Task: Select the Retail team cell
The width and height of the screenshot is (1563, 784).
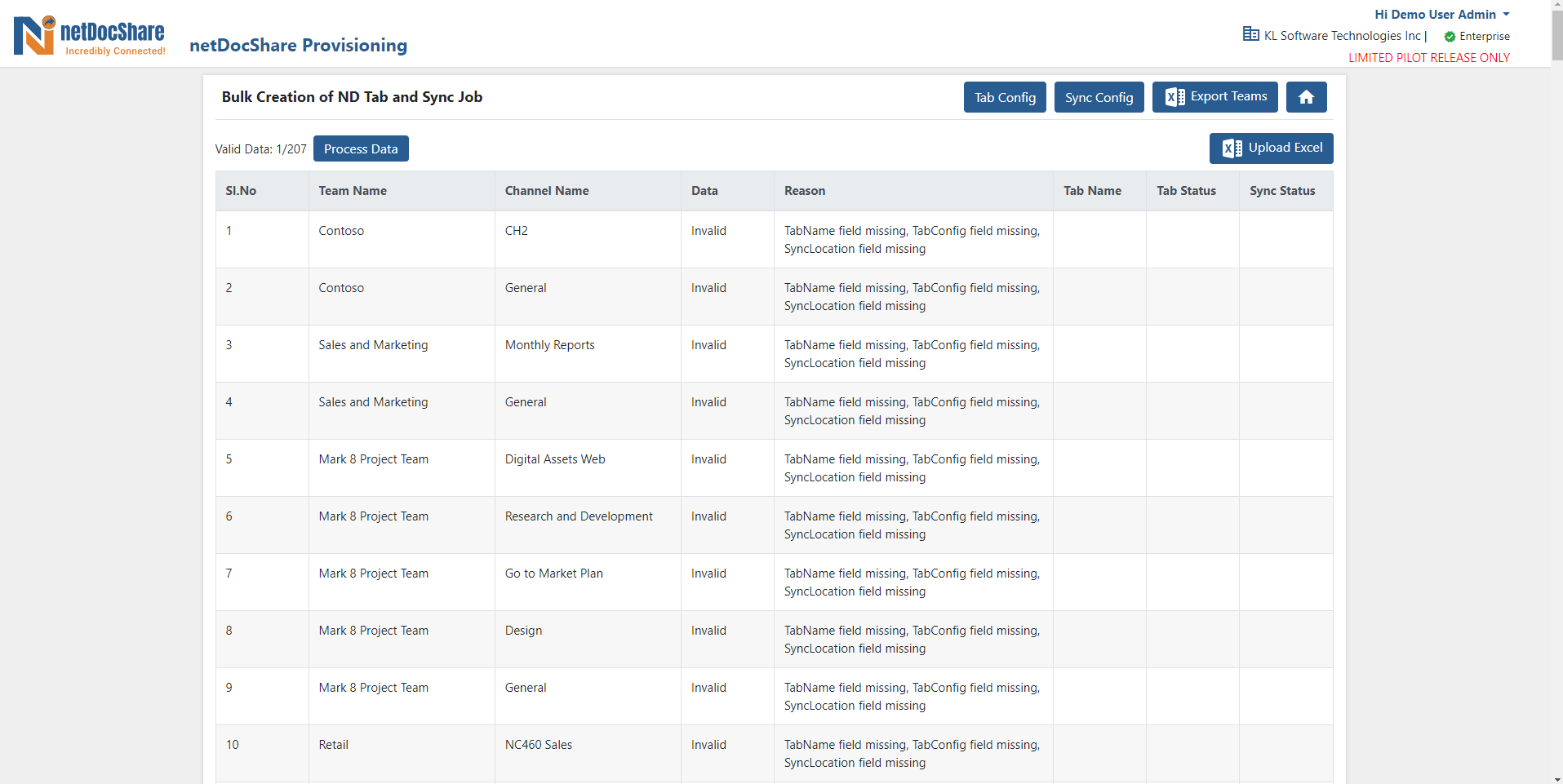Action: point(402,754)
